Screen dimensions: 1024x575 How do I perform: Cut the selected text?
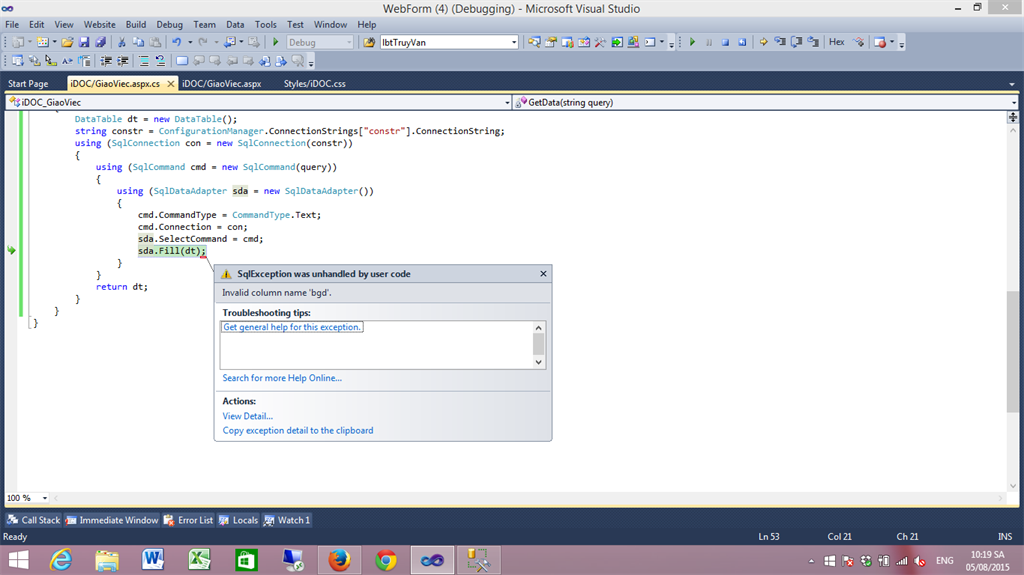click(x=121, y=42)
